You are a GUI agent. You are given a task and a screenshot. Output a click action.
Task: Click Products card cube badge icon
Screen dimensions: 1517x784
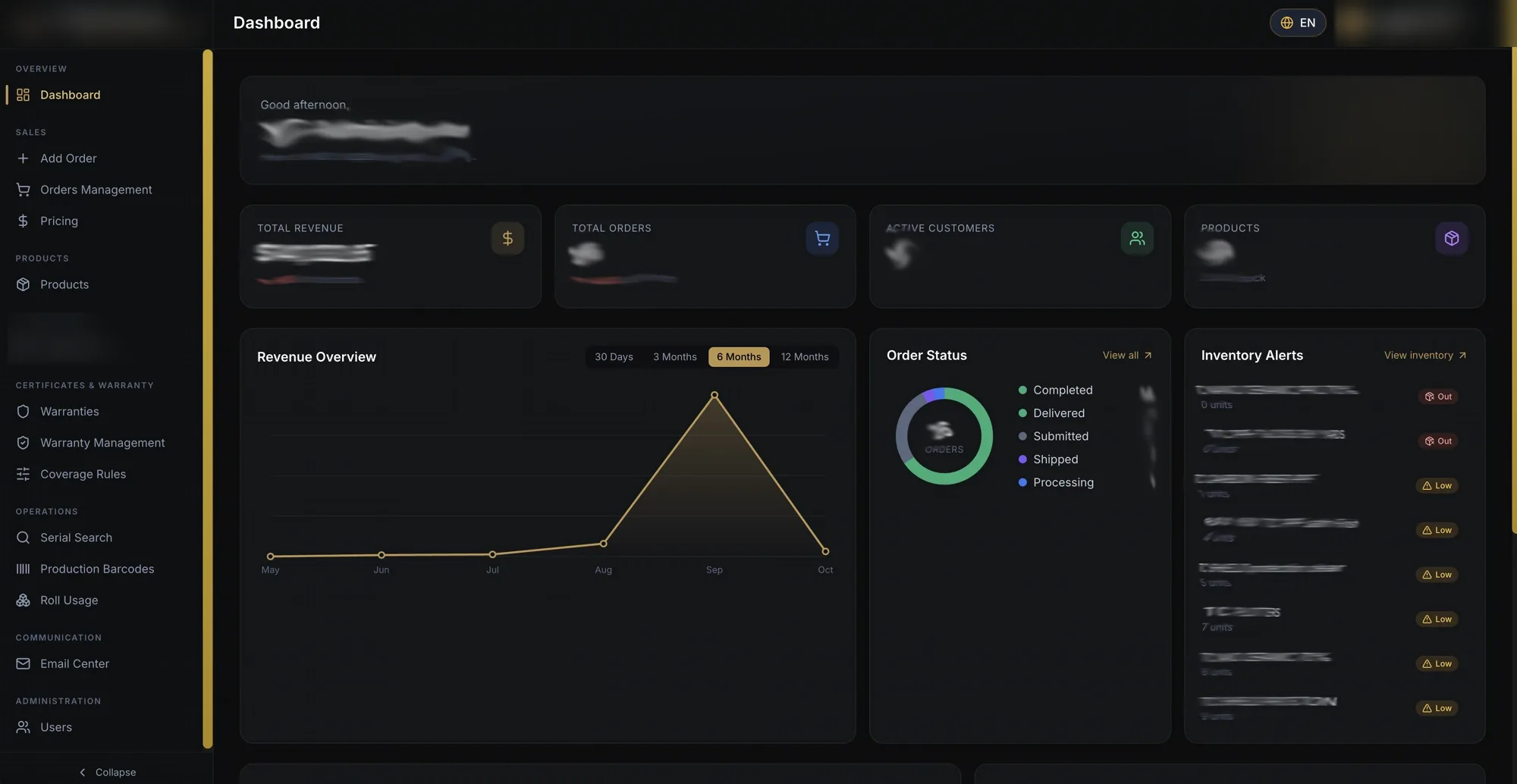click(1452, 238)
